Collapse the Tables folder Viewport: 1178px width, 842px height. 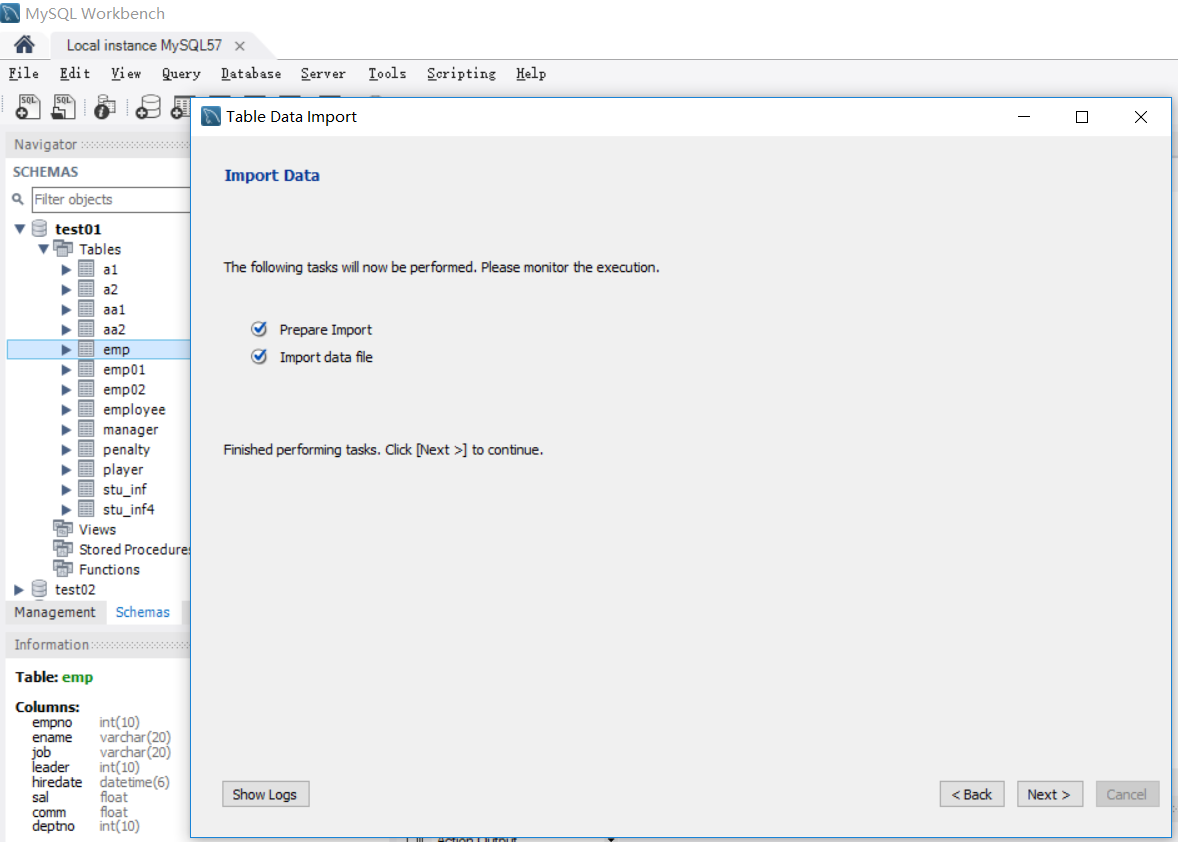tap(44, 249)
